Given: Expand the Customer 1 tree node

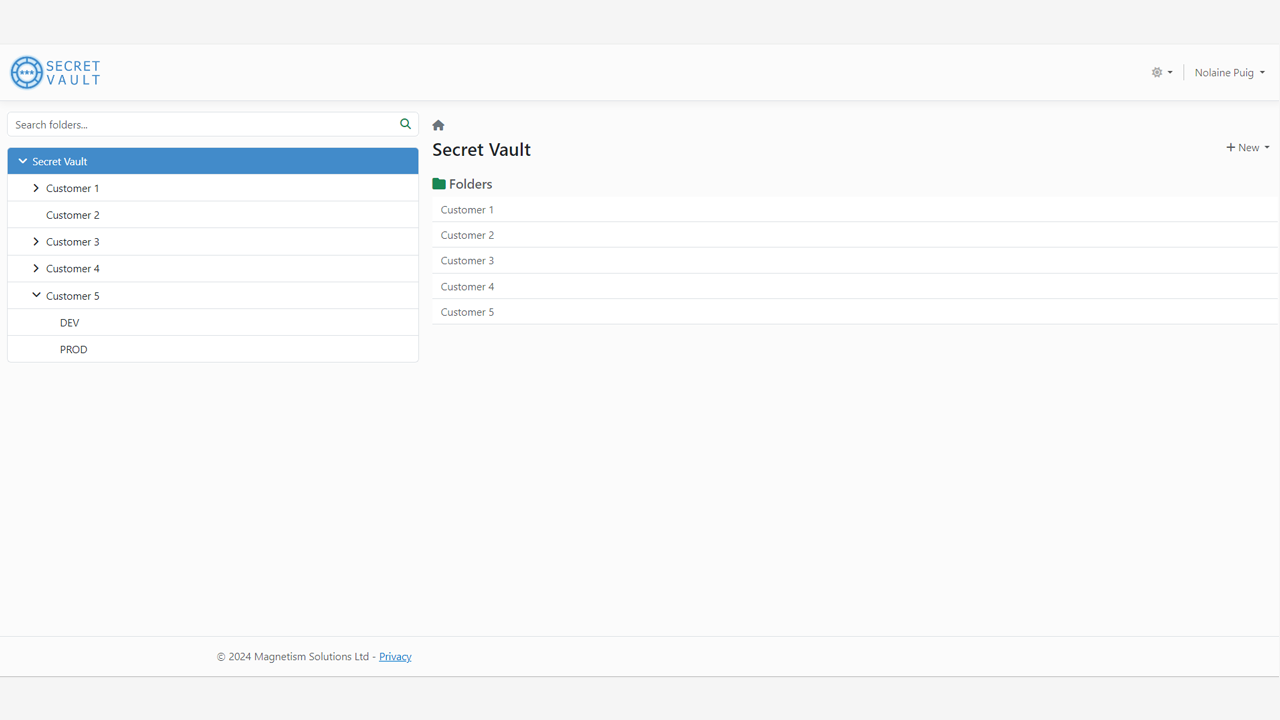Looking at the screenshot, I should coord(36,188).
